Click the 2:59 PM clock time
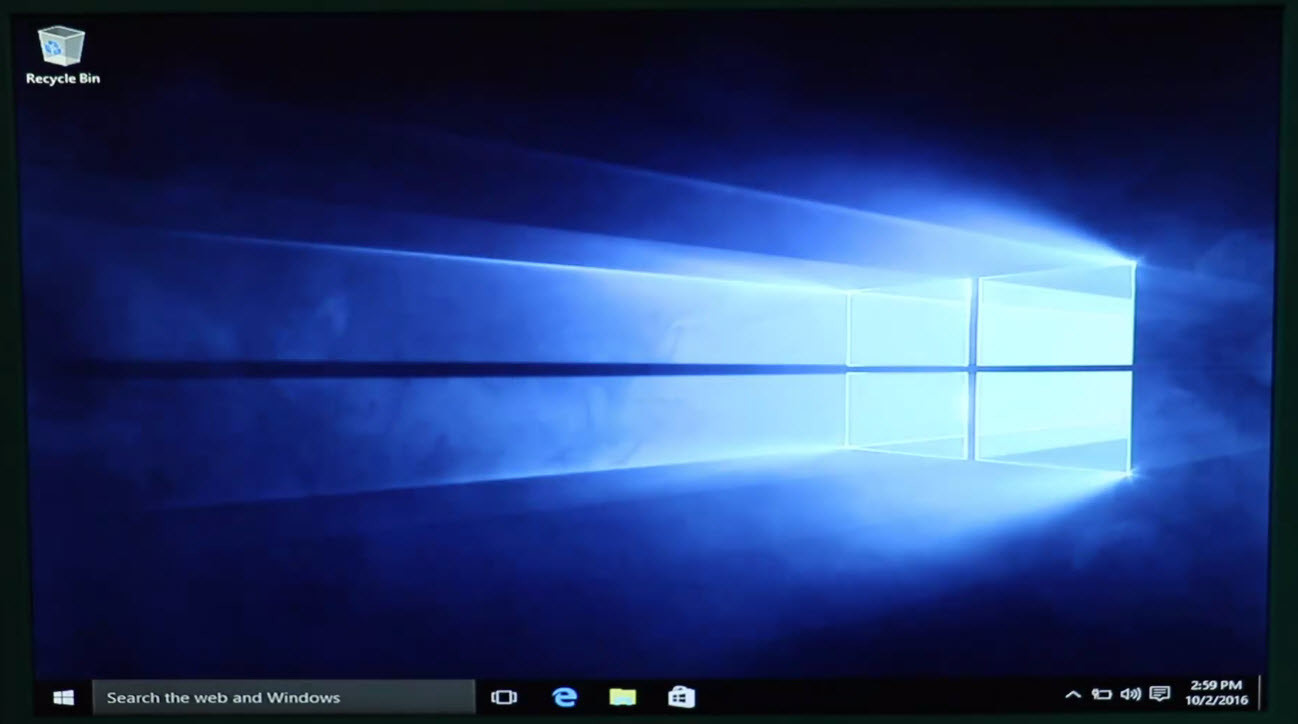Image resolution: width=1298 pixels, height=724 pixels. pyautogui.click(x=1215, y=685)
